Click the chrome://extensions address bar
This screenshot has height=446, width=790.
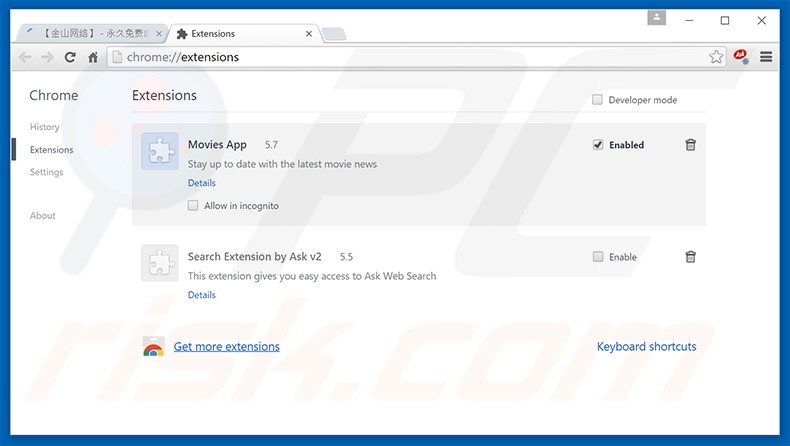pos(416,57)
